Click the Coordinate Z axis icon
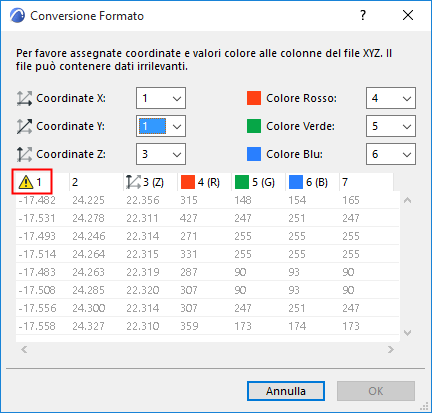This screenshot has width=432, height=413. click(x=24, y=154)
